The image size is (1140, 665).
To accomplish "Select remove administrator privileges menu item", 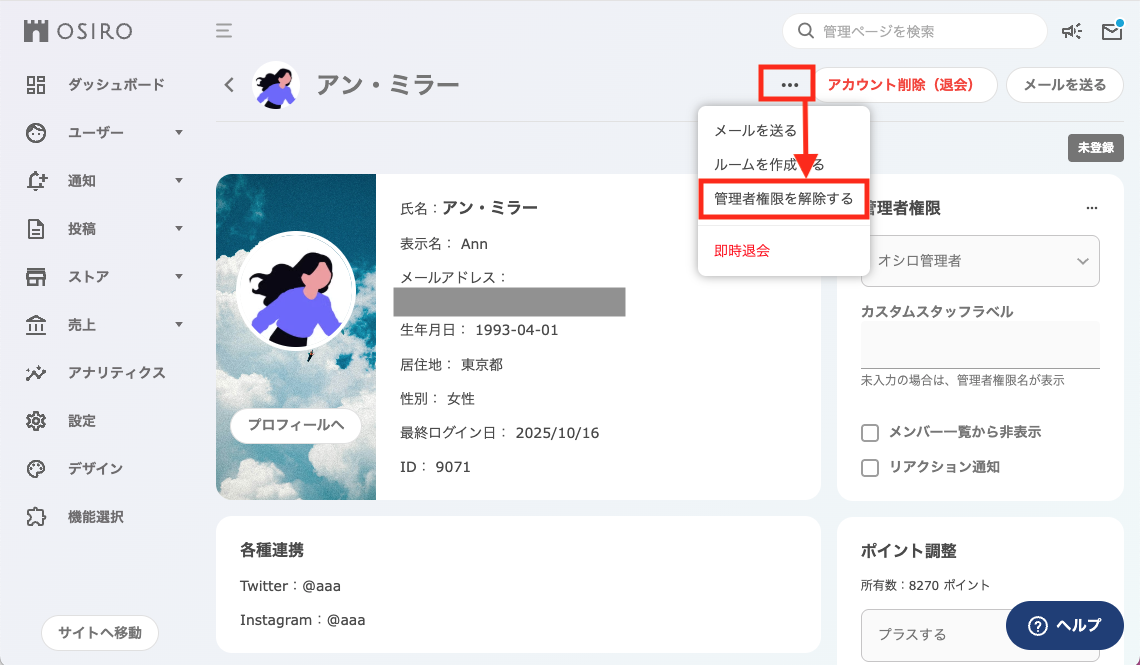I will click(x=783, y=199).
